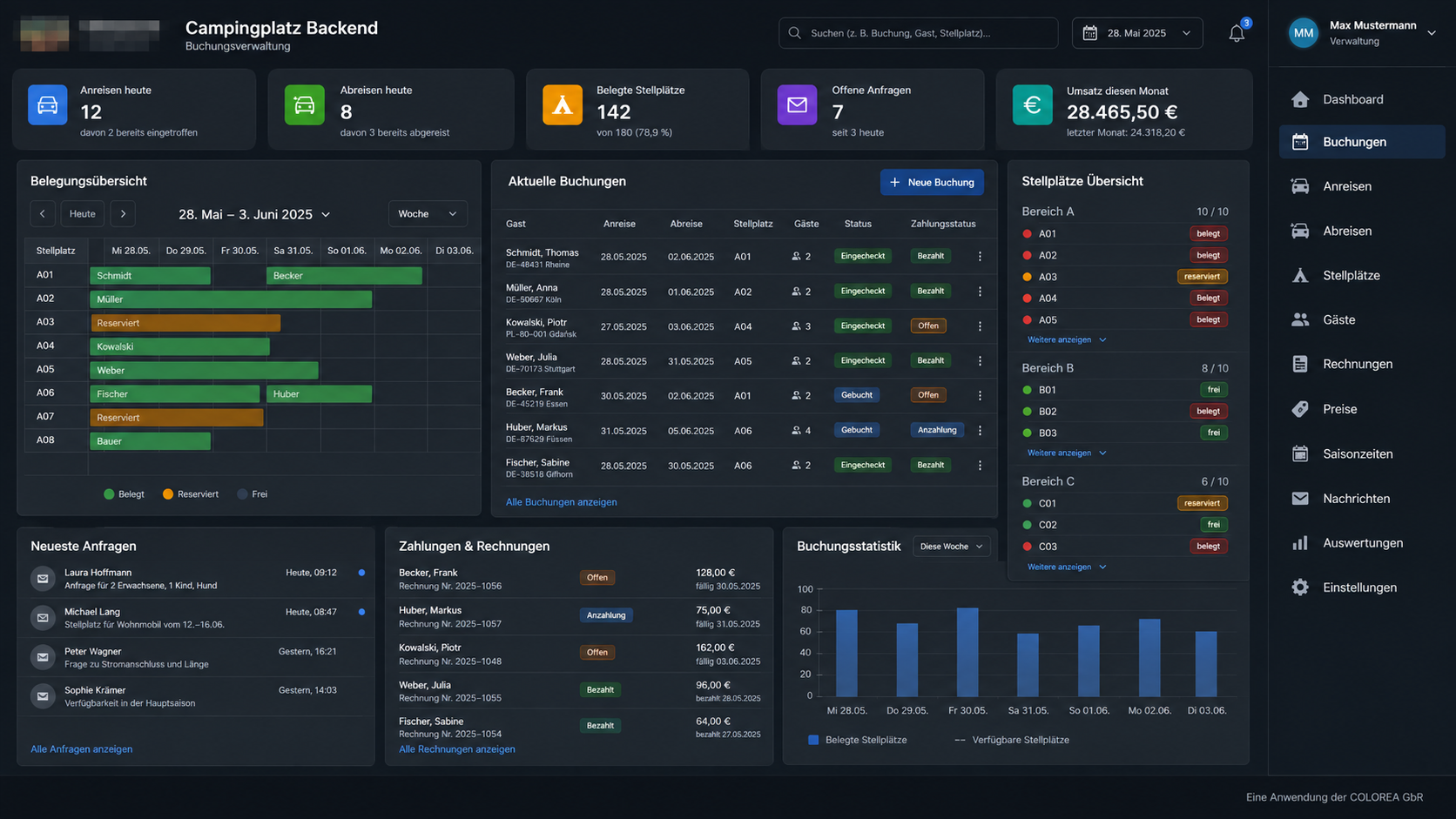Click the Umsatz euro icon tile
This screenshot has width=1456, height=819.
1032,105
